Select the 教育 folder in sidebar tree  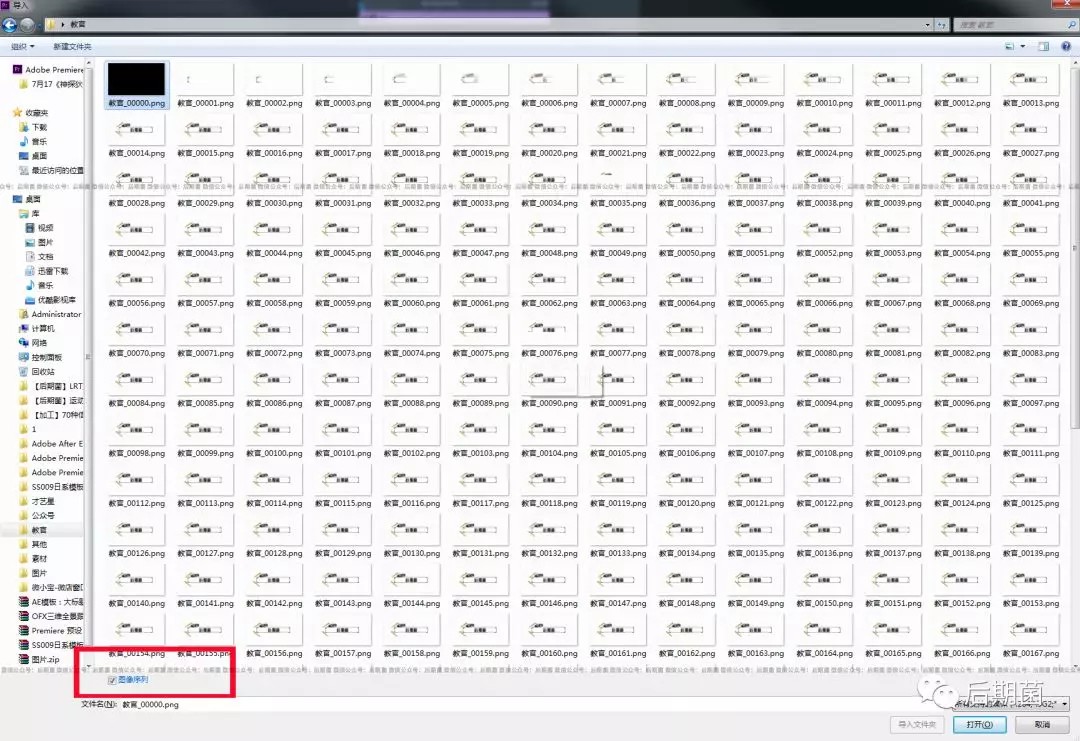[x=38, y=530]
